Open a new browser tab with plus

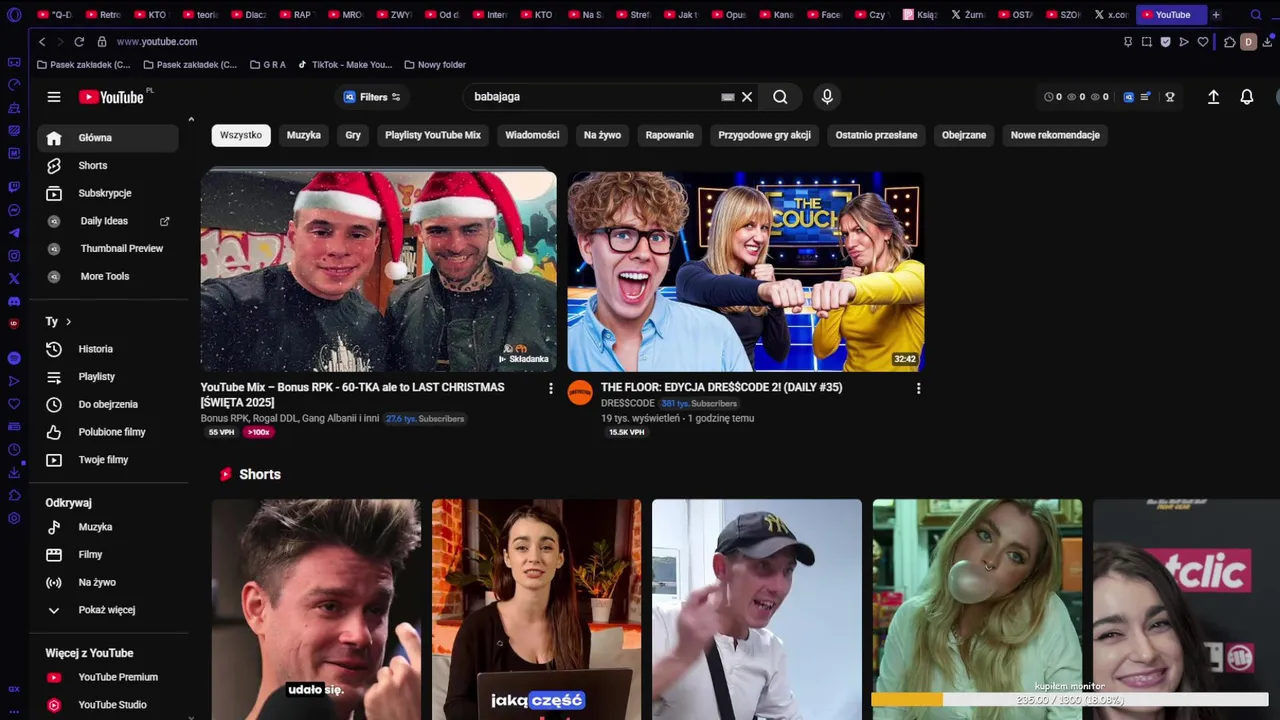(x=1216, y=15)
